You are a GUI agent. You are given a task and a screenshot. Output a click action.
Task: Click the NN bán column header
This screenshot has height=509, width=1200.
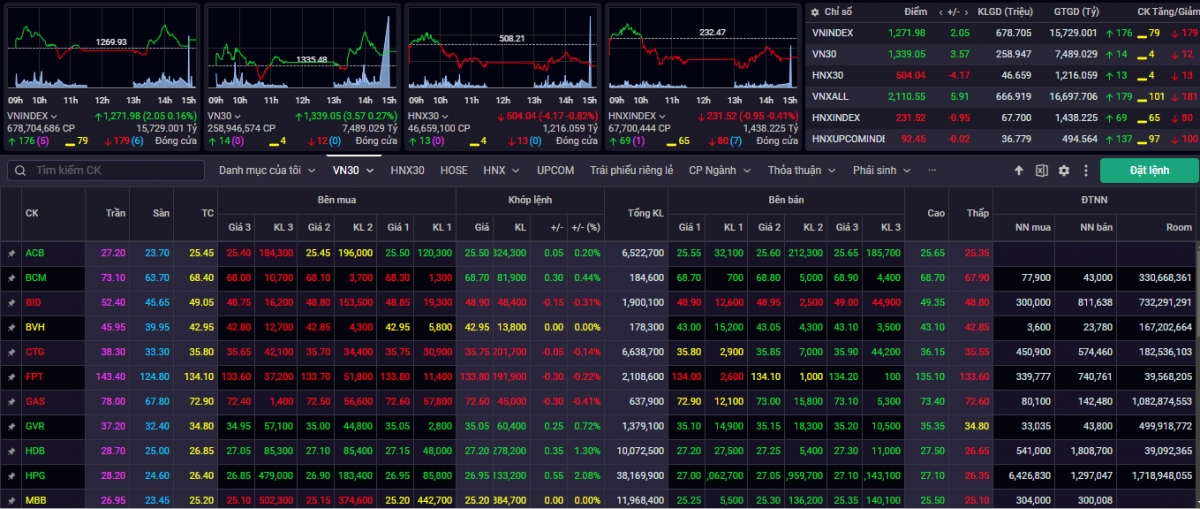click(x=1096, y=227)
